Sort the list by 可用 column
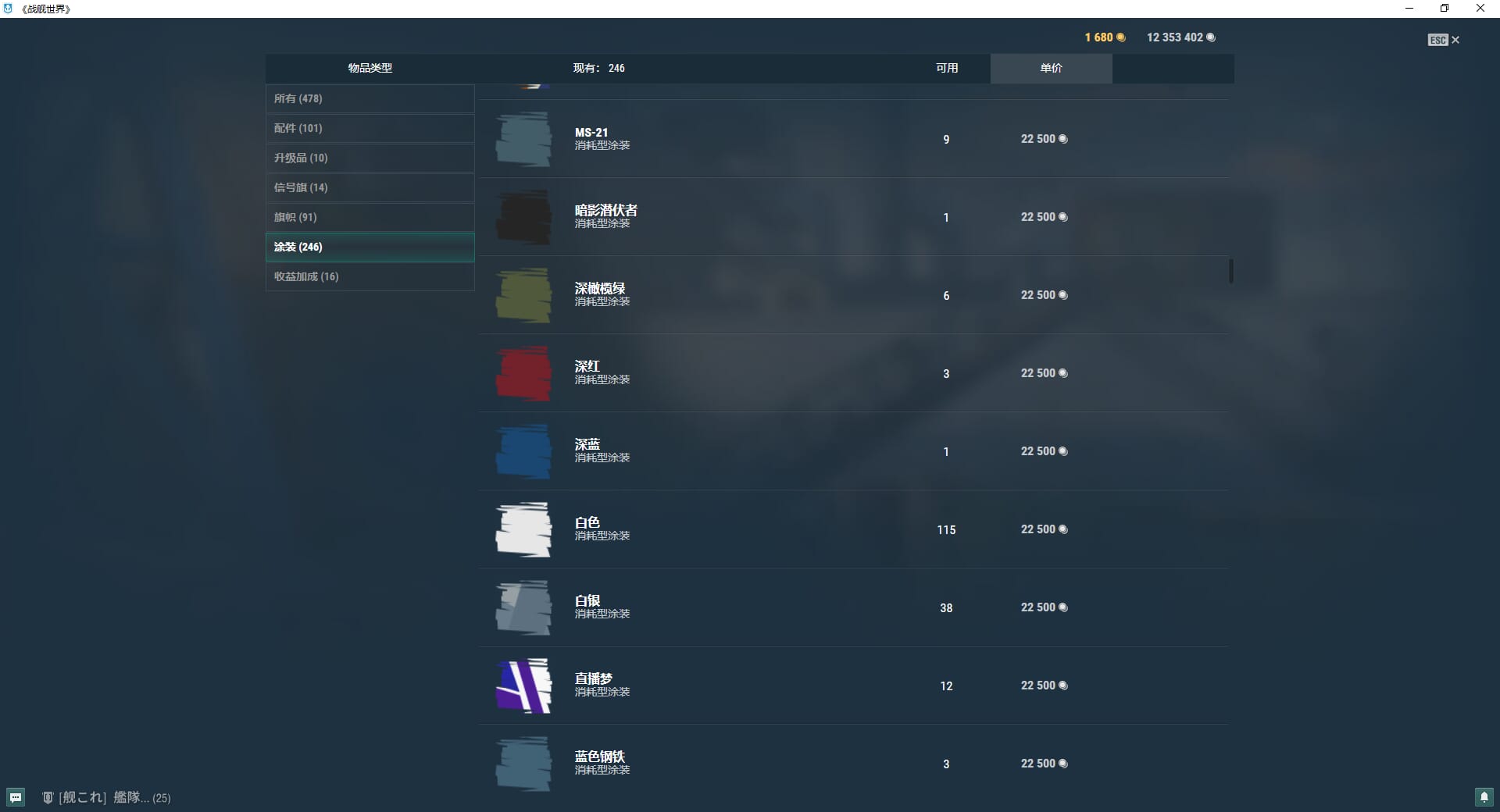Image resolution: width=1500 pixels, height=812 pixels. [x=947, y=69]
